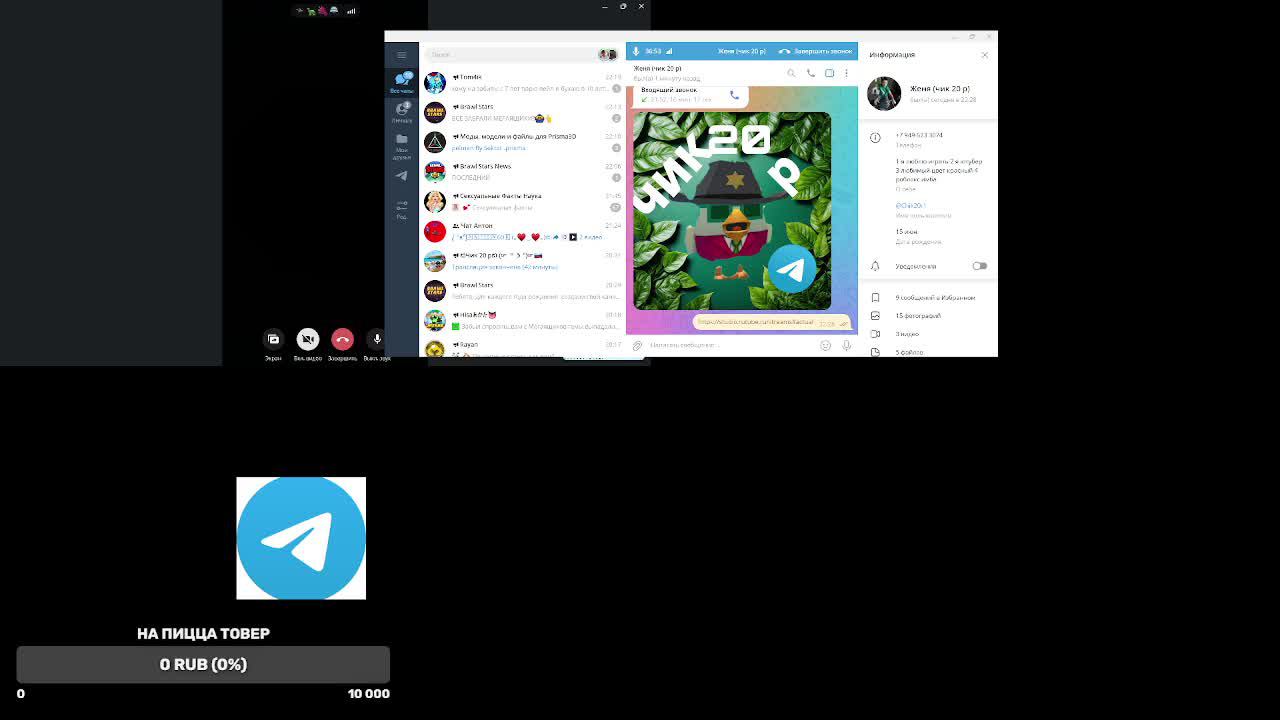This screenshot has width=1280, height=720.
Task: Toggle the chat info side panel
Action: (x=829, y=73)
